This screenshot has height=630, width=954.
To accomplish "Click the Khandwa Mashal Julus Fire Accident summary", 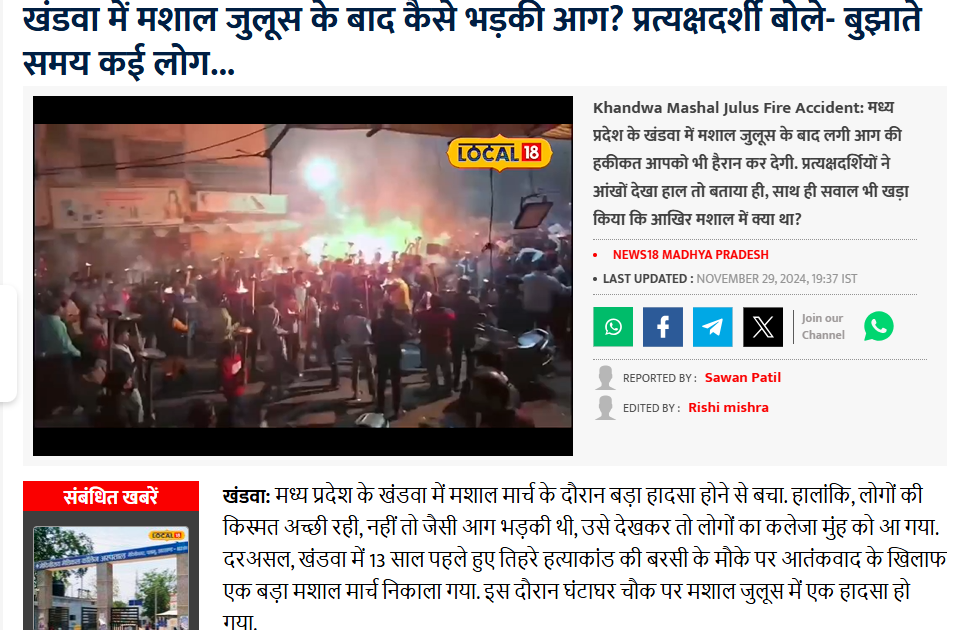I will (750, 163).
